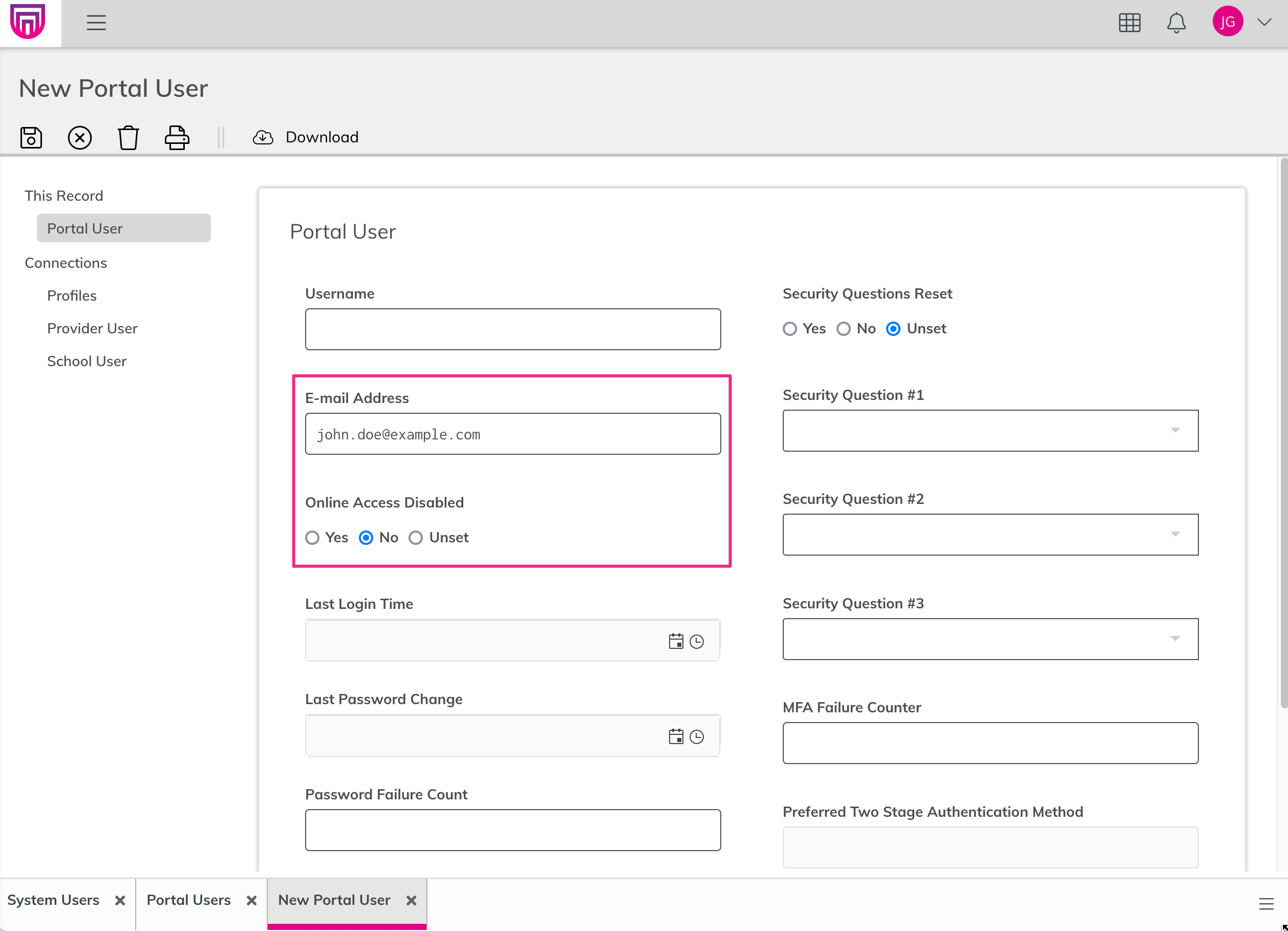
Task: Set Security Questions Reset to No
Action: (x=843, y=329)
